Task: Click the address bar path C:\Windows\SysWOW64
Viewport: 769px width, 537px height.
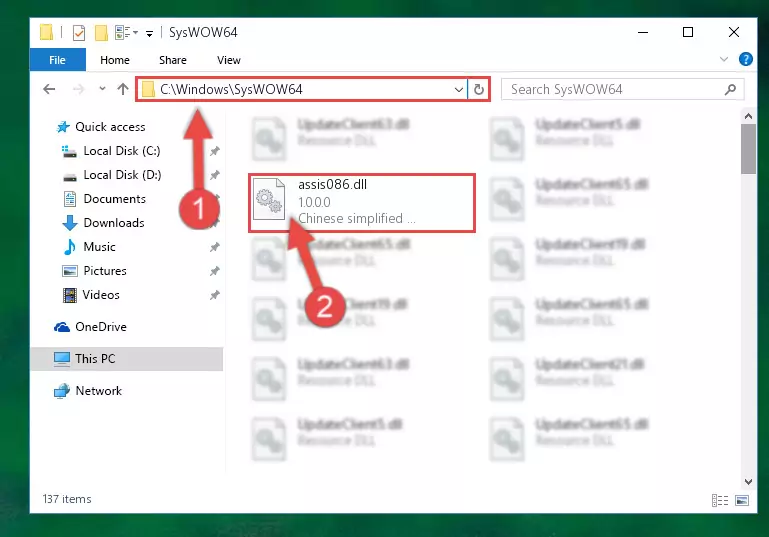Action: pos(231,89)
